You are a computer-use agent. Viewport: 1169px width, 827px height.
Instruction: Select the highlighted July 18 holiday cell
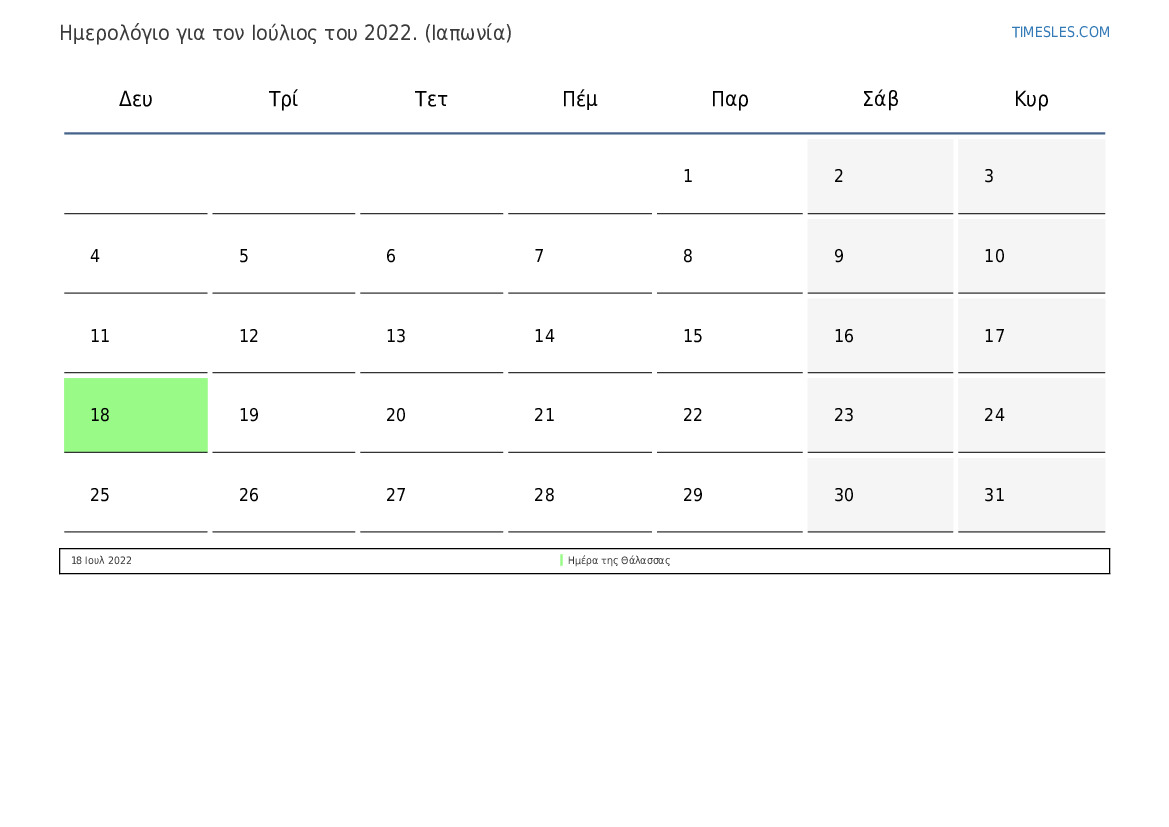136,415
